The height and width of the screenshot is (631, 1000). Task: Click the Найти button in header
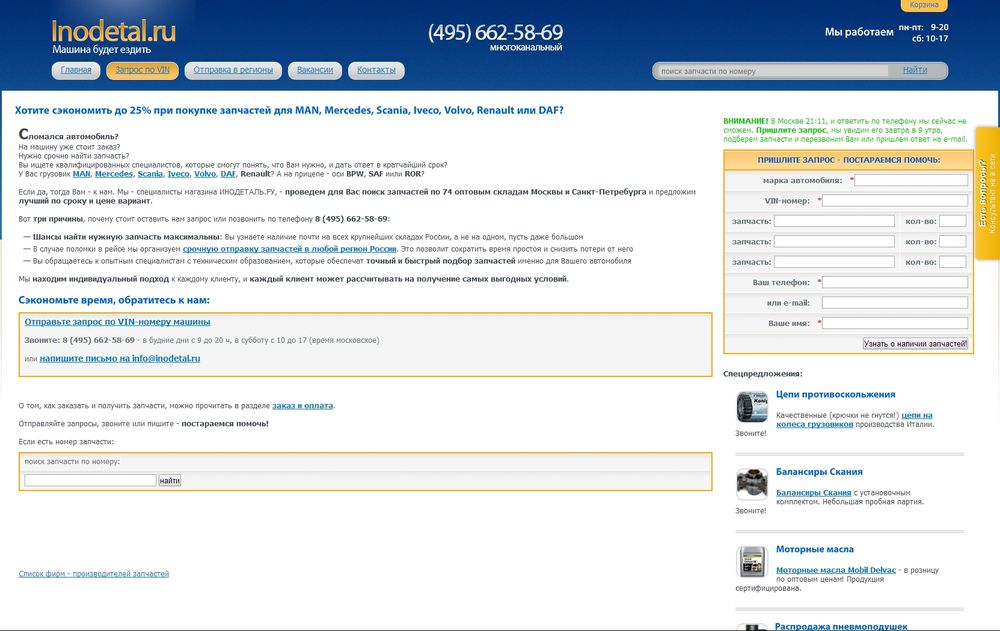(x=915, y=70)
